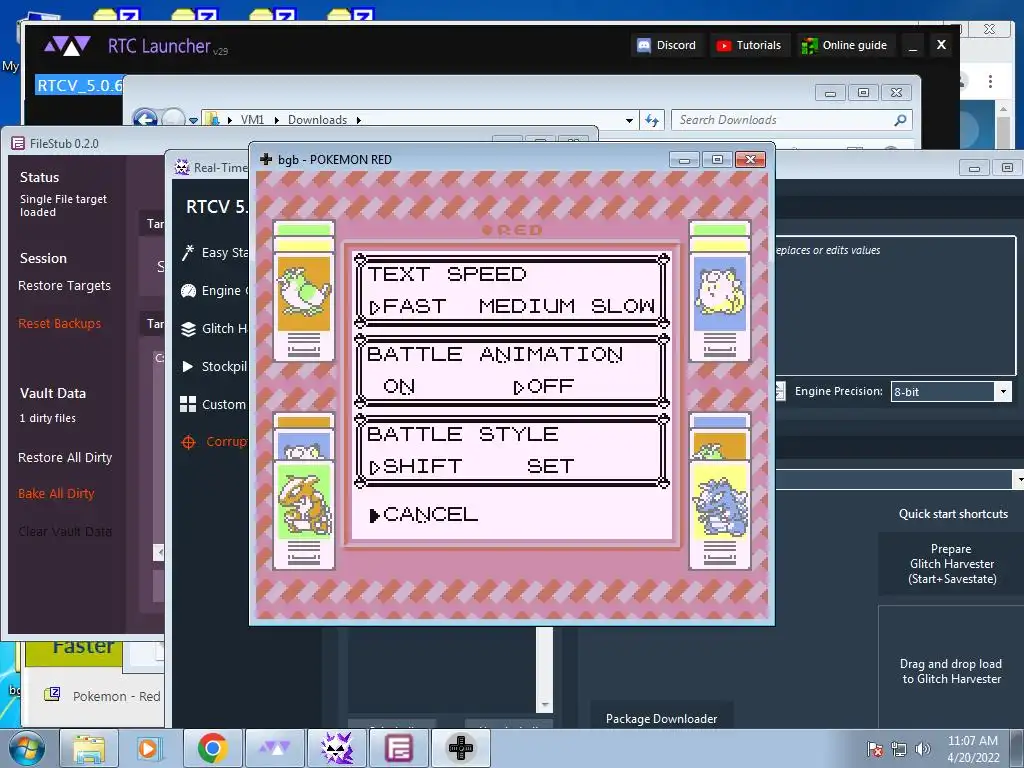Click the FileStub window icon

coord(18,143)
